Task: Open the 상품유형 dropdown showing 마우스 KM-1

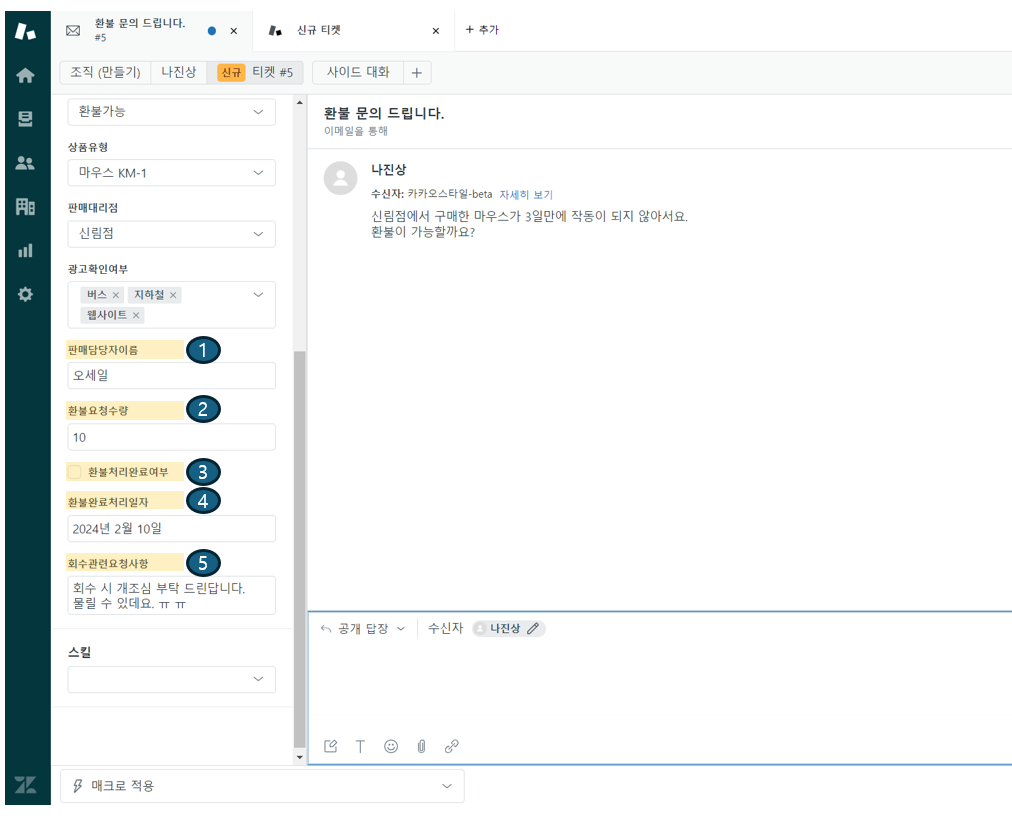Action: pyautogui.click(x=171, y=172)
